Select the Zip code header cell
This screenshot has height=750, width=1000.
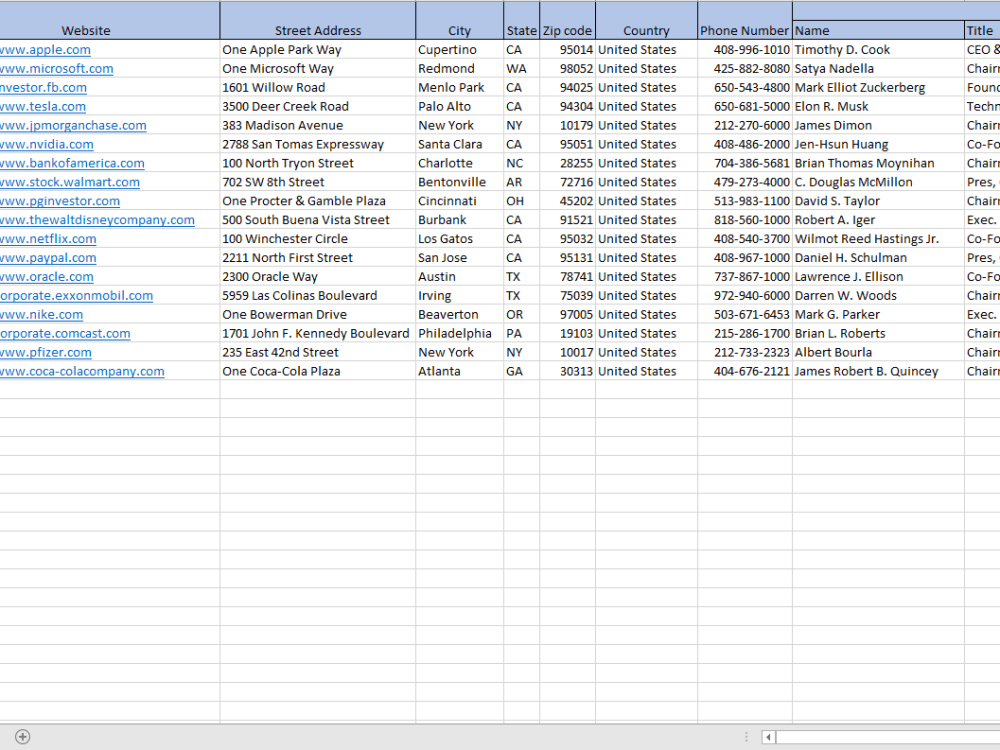568,21
